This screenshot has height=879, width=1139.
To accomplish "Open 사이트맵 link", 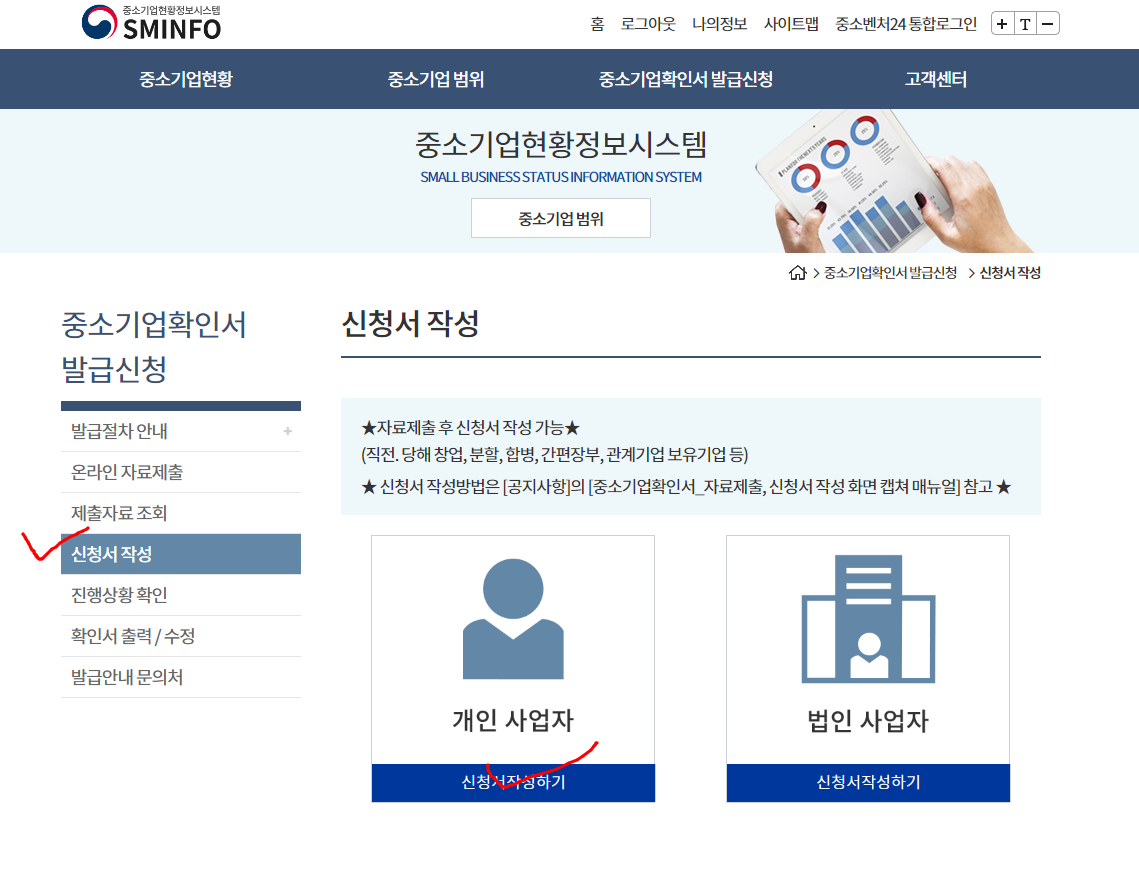I will click(791, 24).
